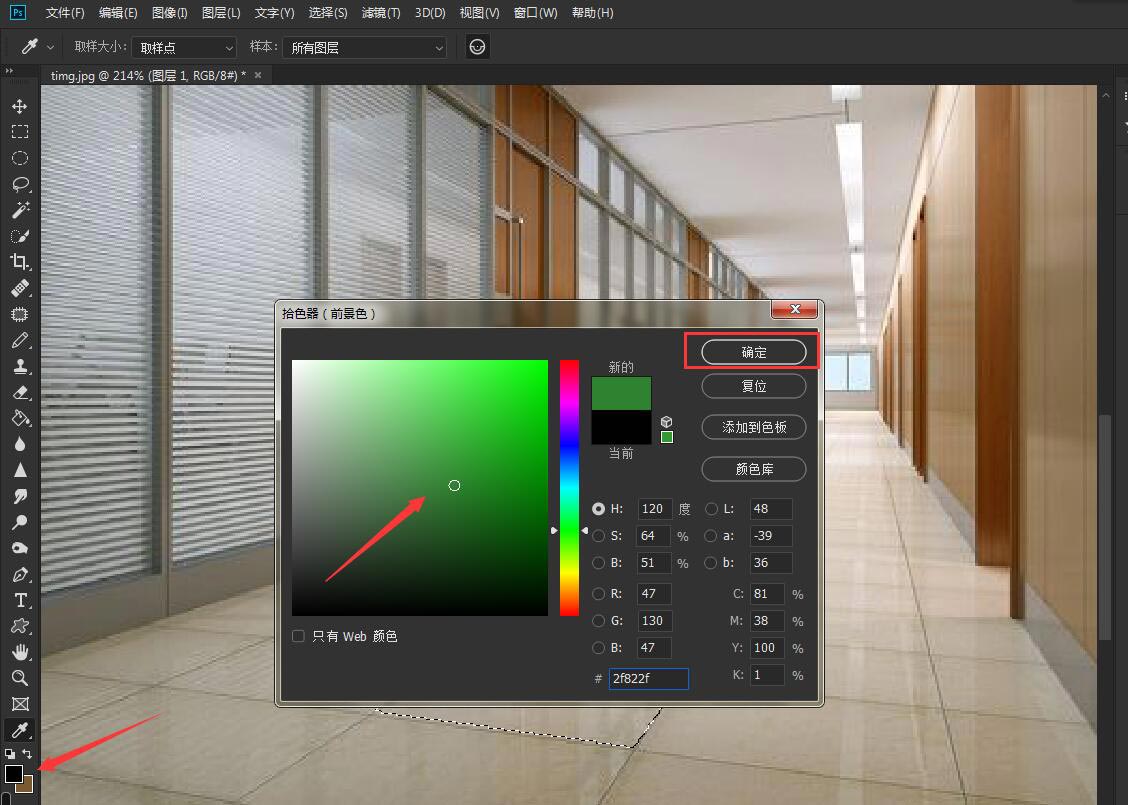This screenshot has width=1128, height=805.
Task: Select the R red channel radio button
Action: [598, 594]
